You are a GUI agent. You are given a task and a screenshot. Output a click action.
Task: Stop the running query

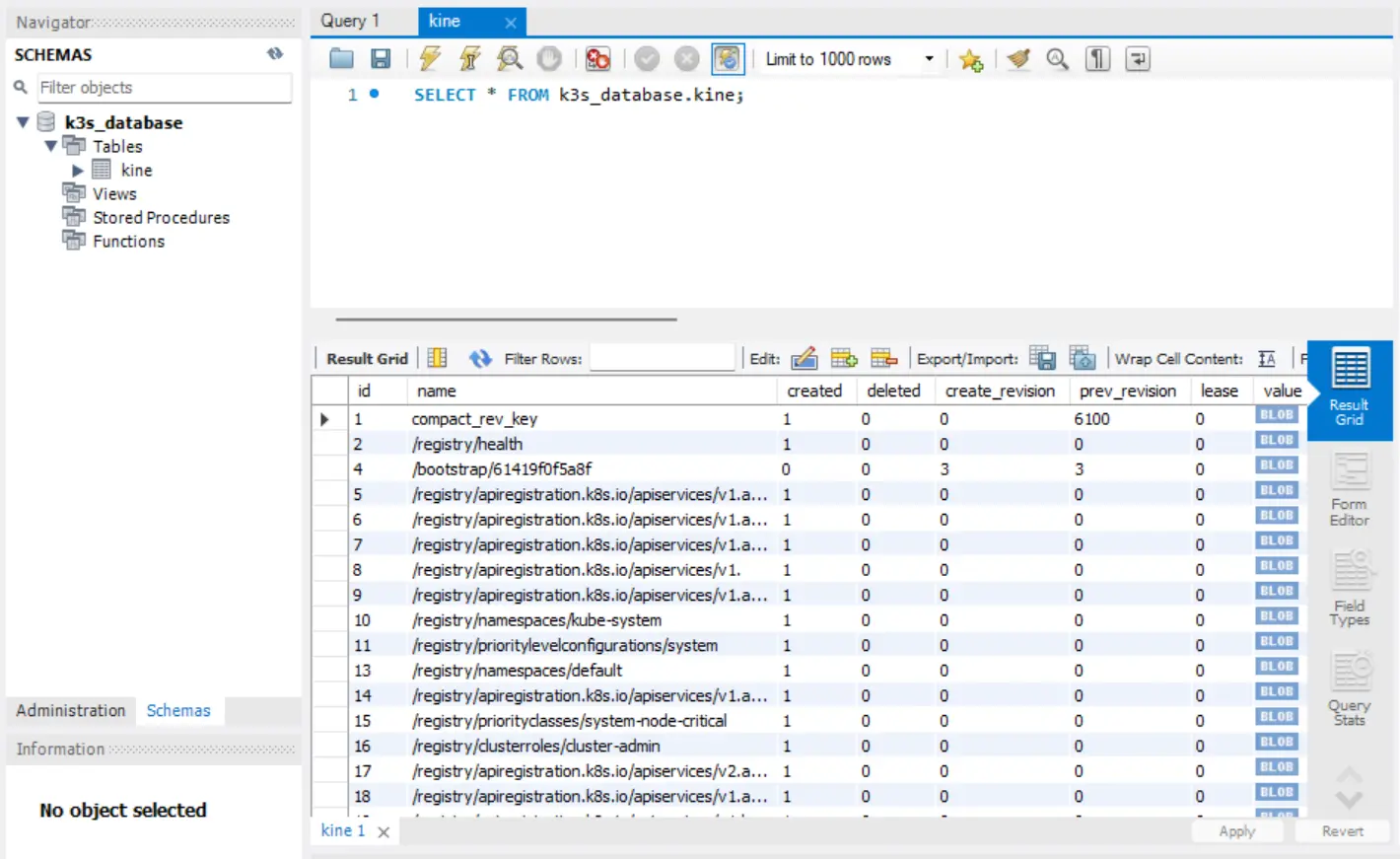coord(549,58)
